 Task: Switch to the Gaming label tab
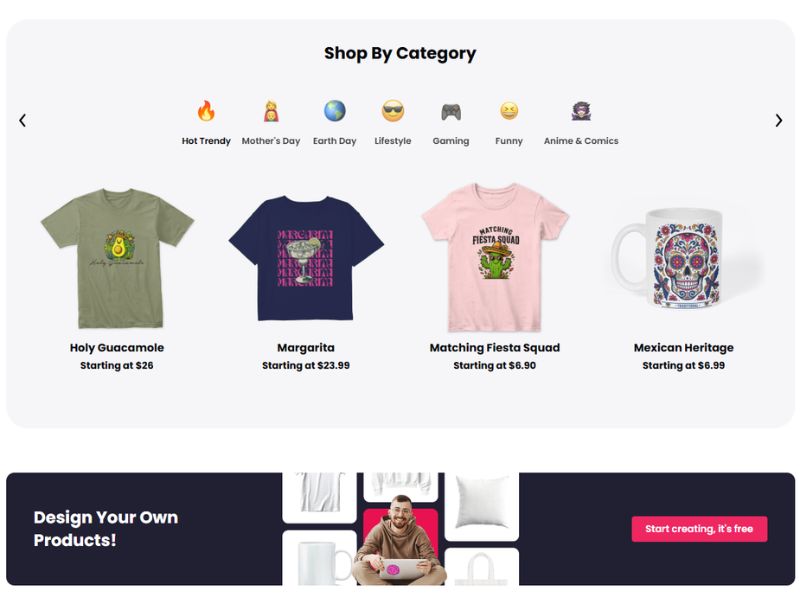[x=451, y=141]
